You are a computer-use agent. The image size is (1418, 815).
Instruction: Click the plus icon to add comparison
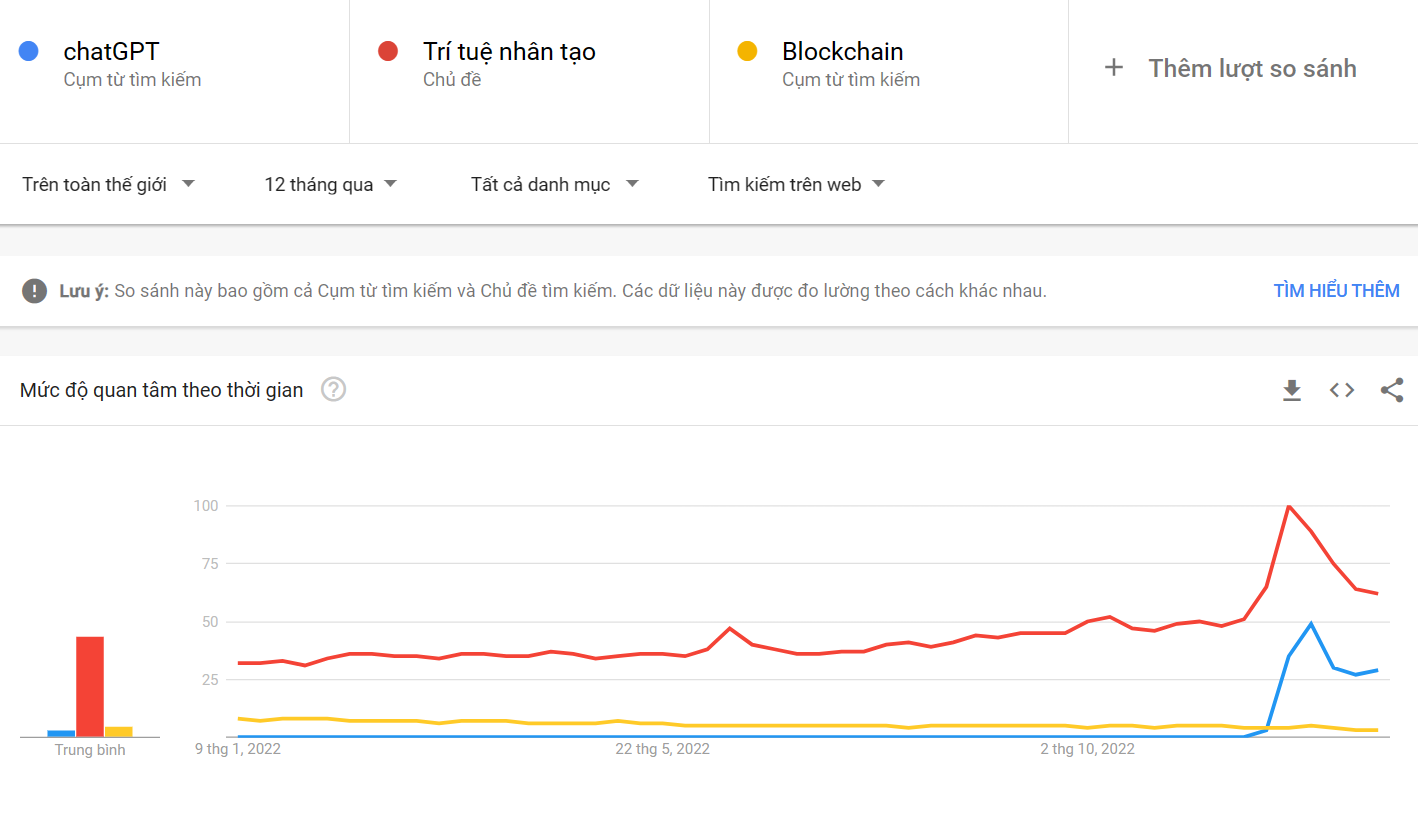point(1114,68)
